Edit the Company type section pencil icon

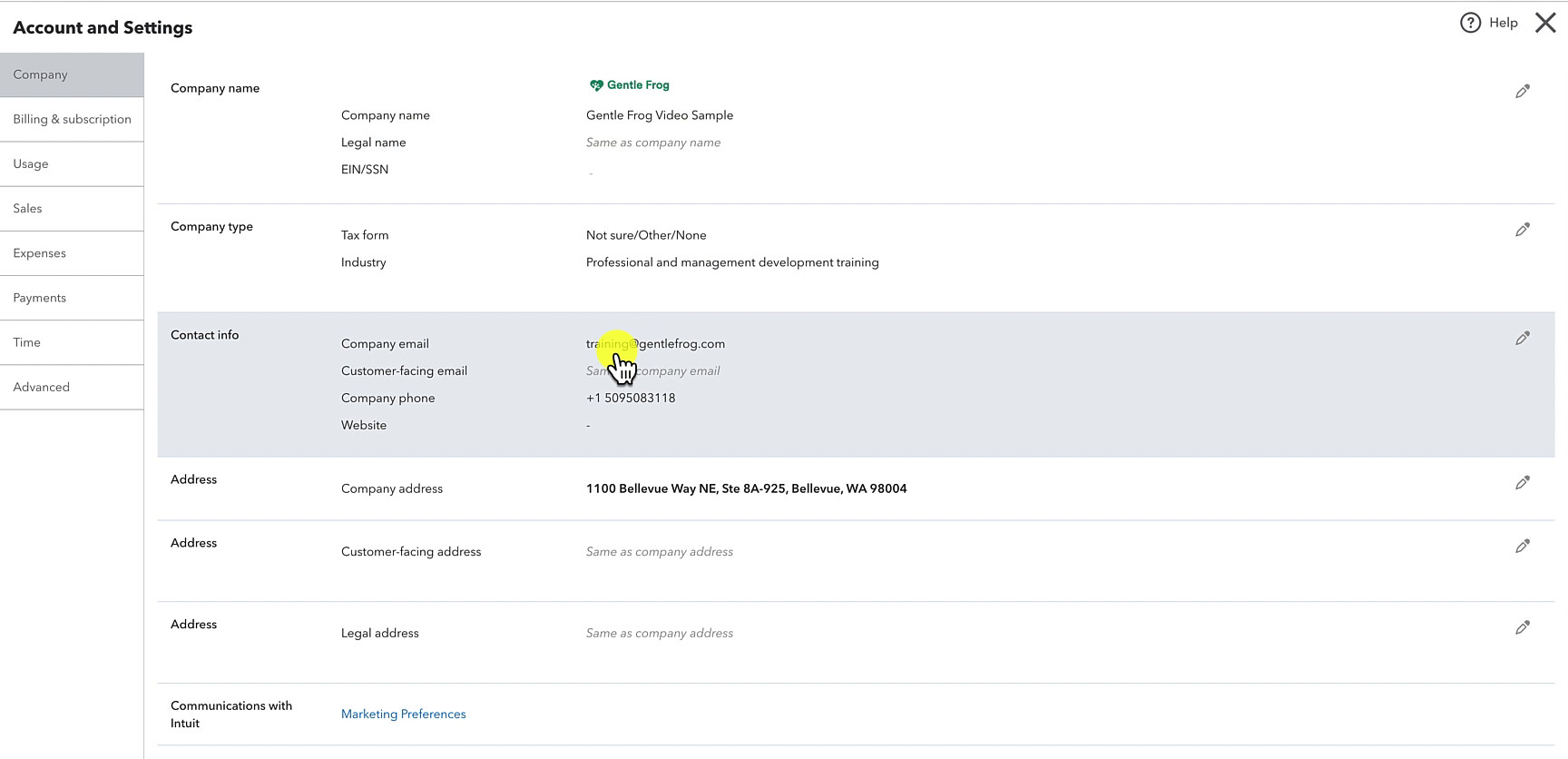(1523, 230)
